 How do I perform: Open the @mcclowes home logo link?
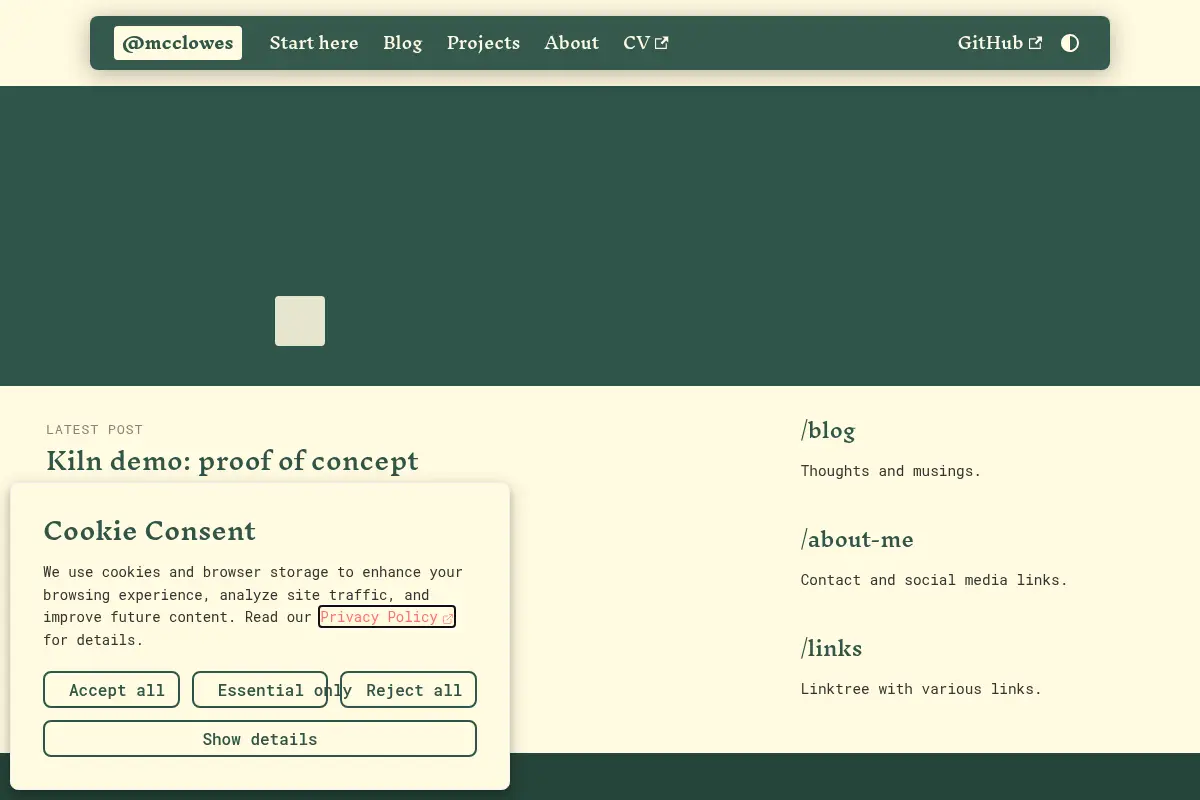(178, 43)
